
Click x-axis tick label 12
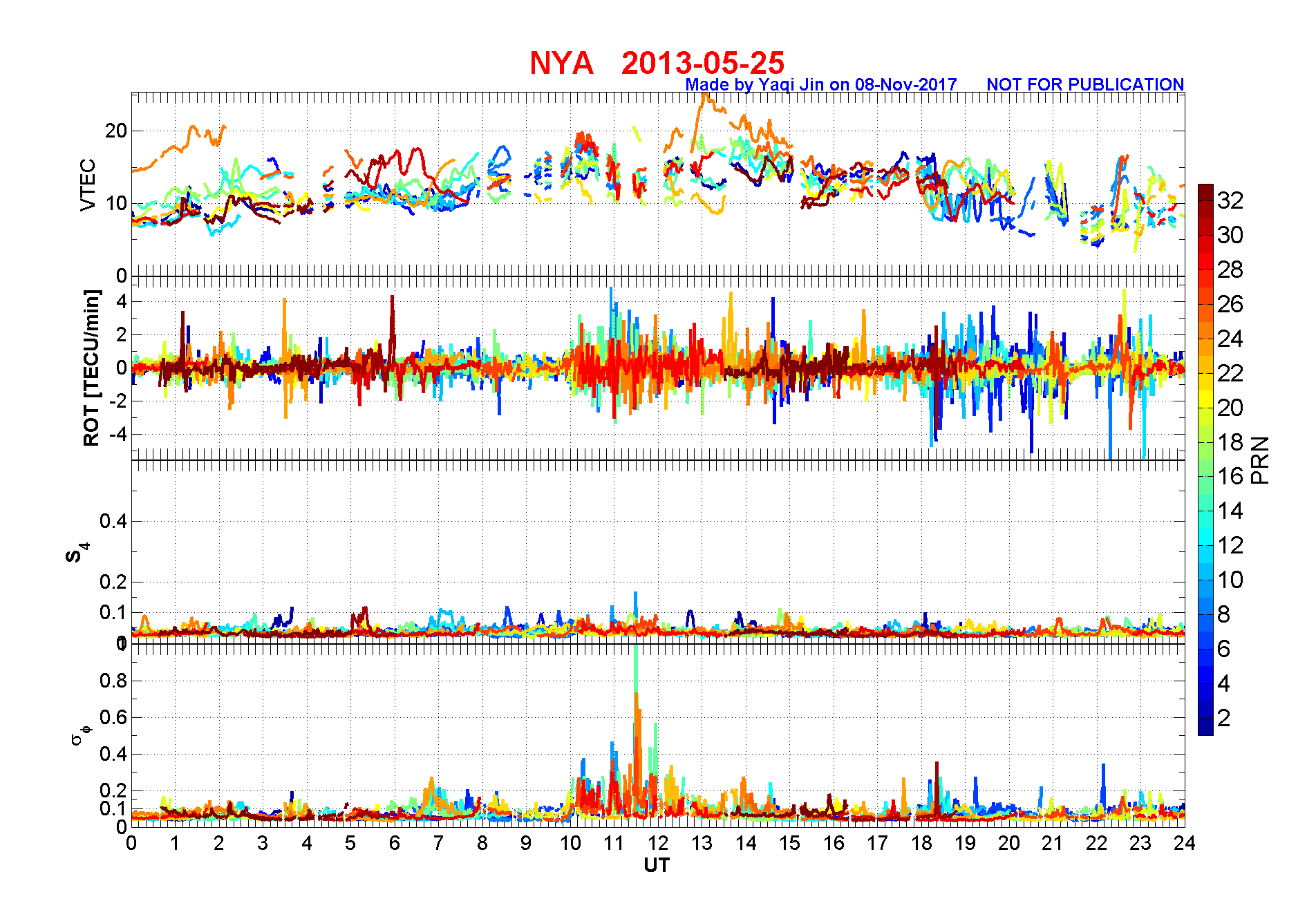pyautogui.click(x=658, y=843)
